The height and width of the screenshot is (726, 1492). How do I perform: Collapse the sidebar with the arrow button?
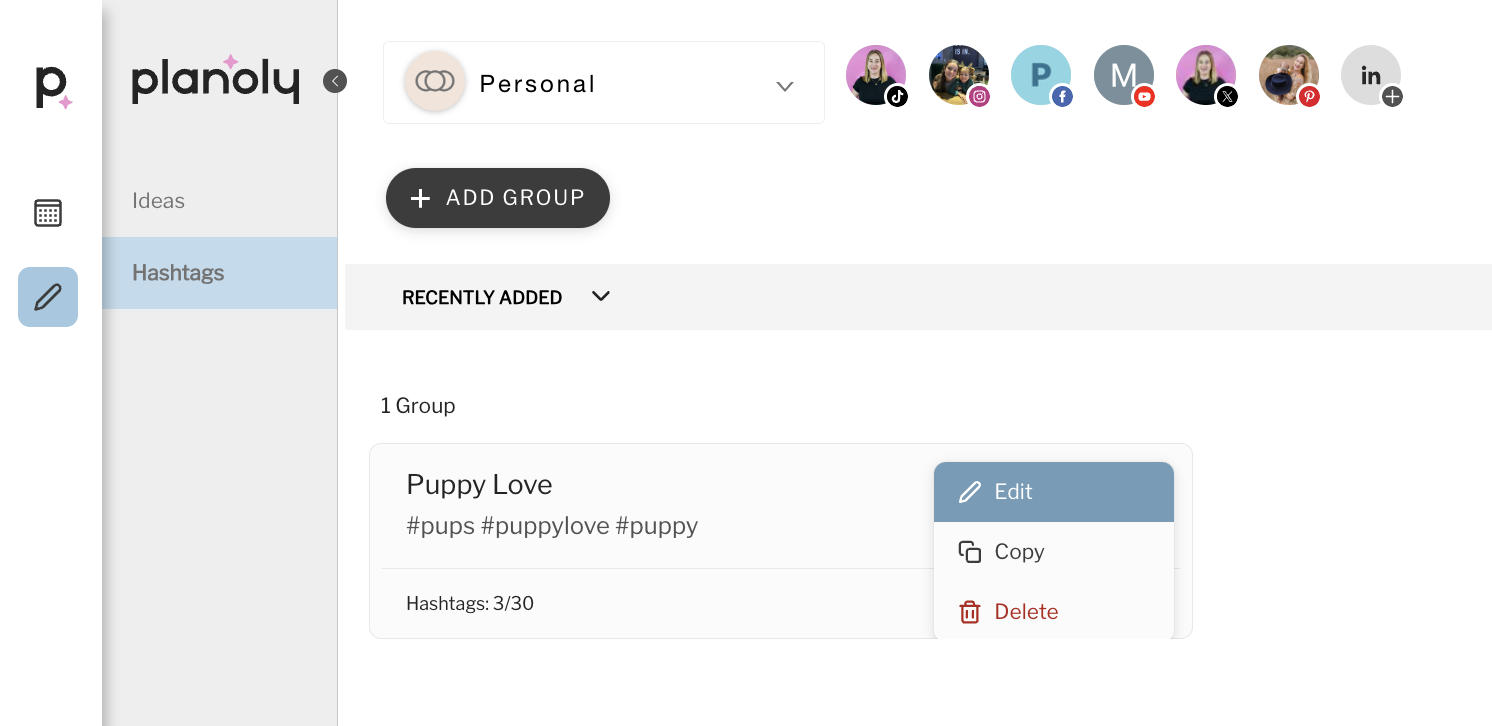tap(335, 81)
